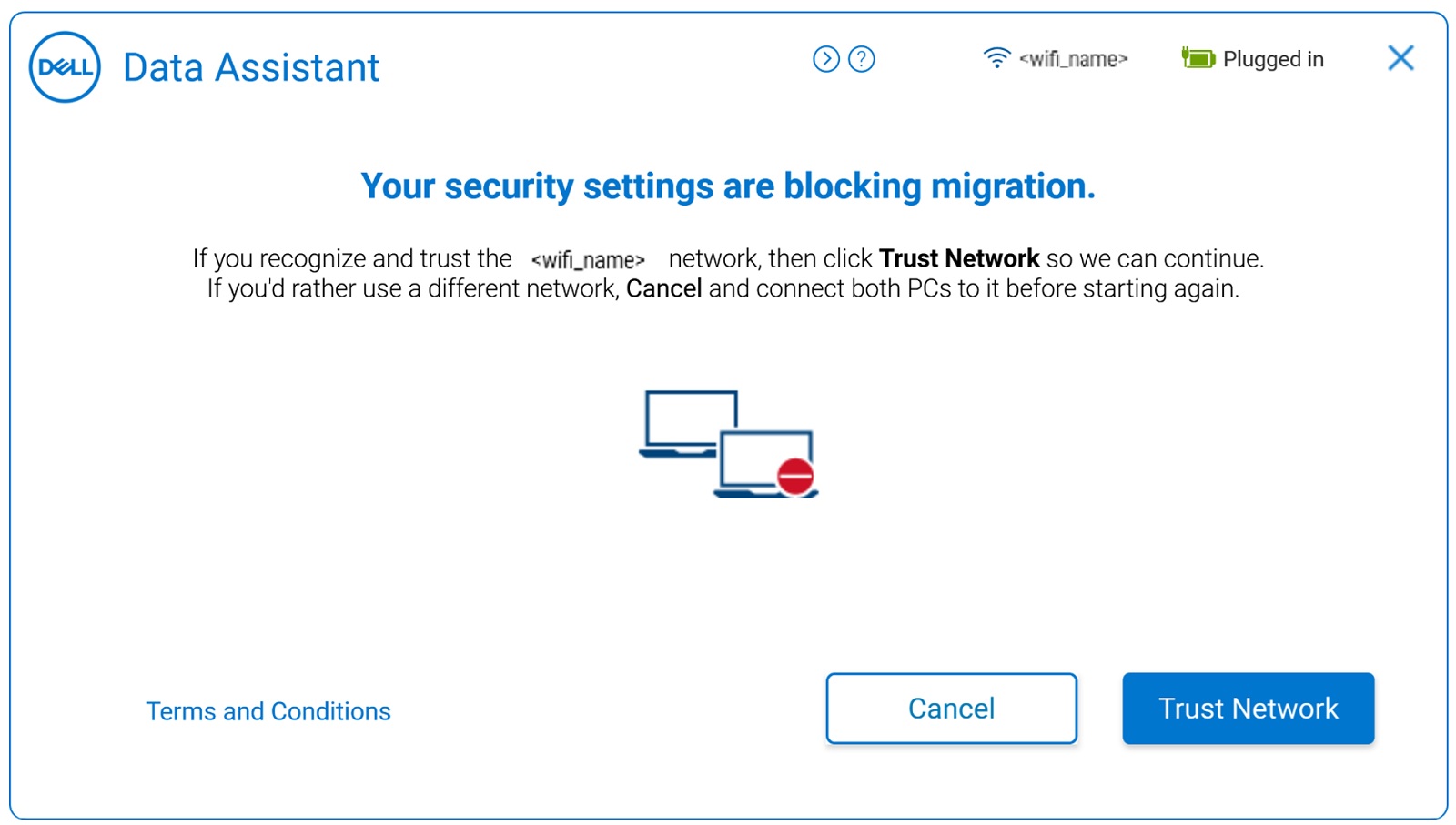Click Trust Network to continue migration
This screenshot has width=1456, height=825.
tap(1248, 709)
